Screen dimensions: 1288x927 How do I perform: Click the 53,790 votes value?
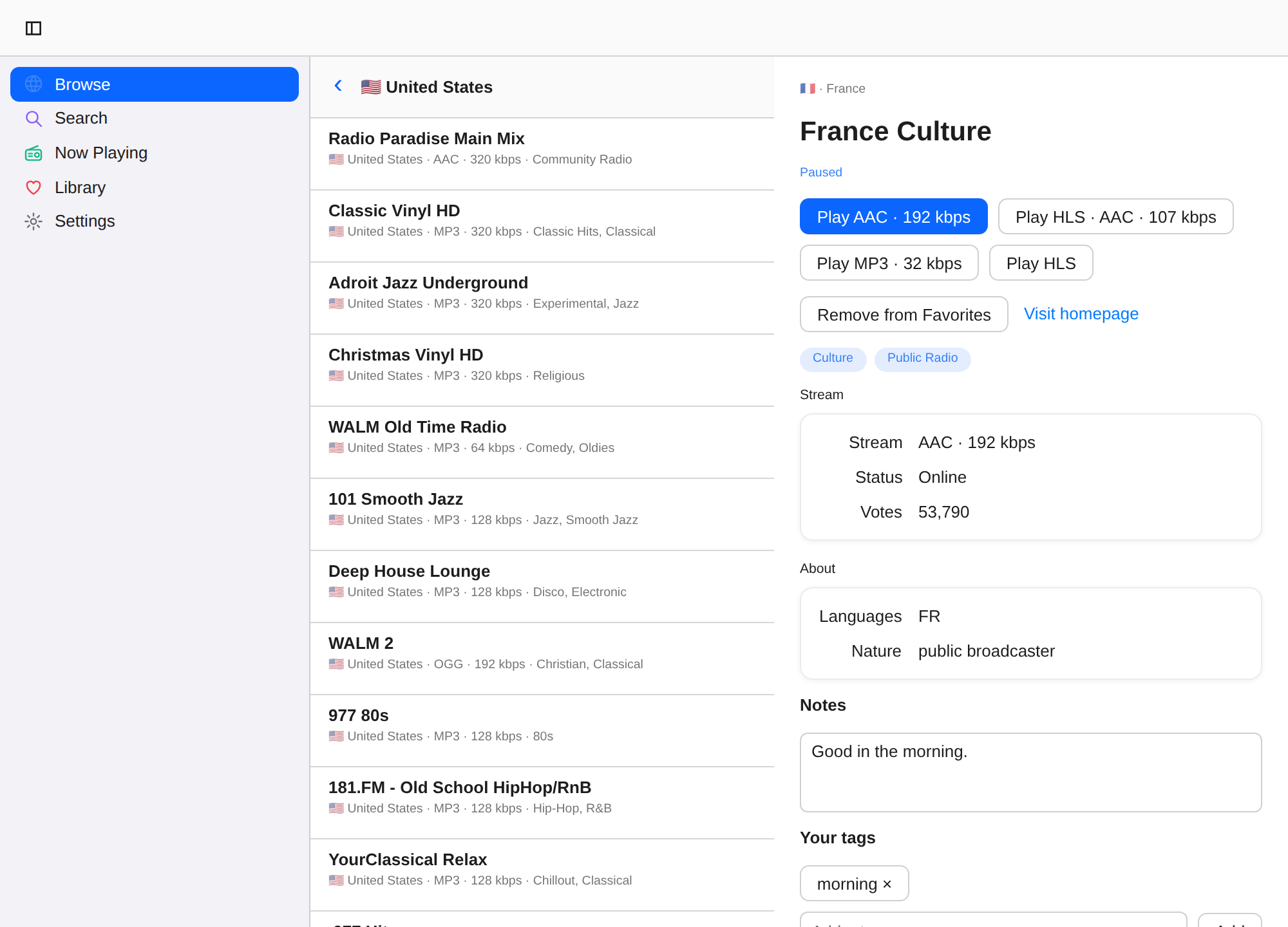943,512
